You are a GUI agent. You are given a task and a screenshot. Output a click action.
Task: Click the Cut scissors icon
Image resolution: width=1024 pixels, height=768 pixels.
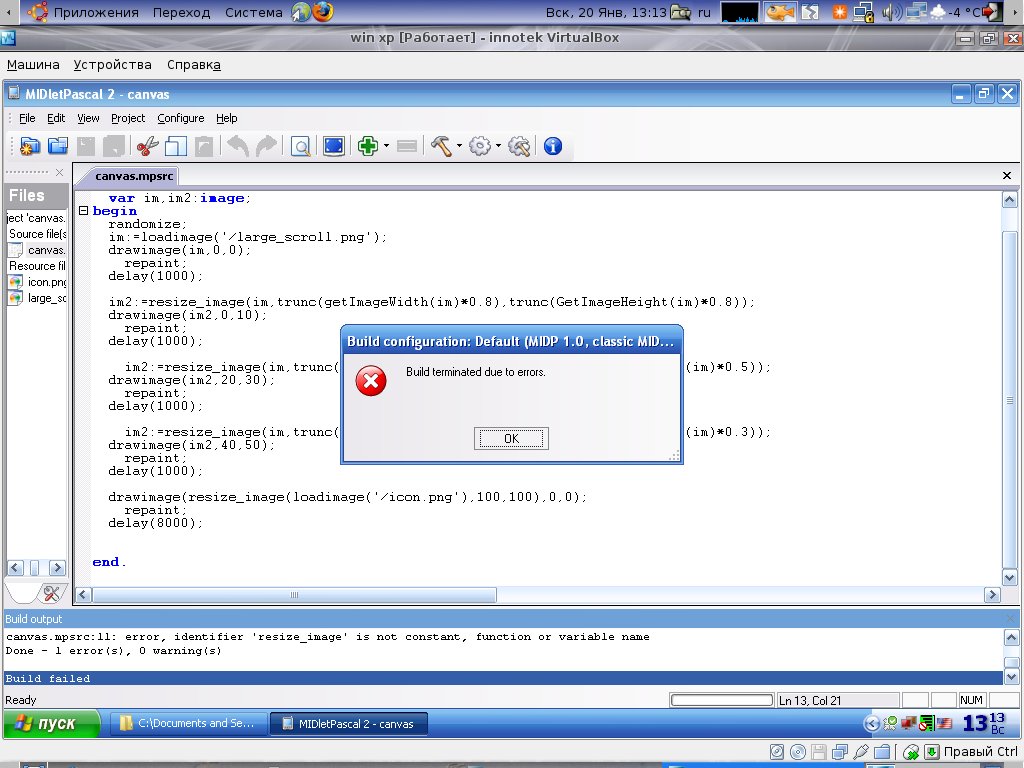(147, 146)
